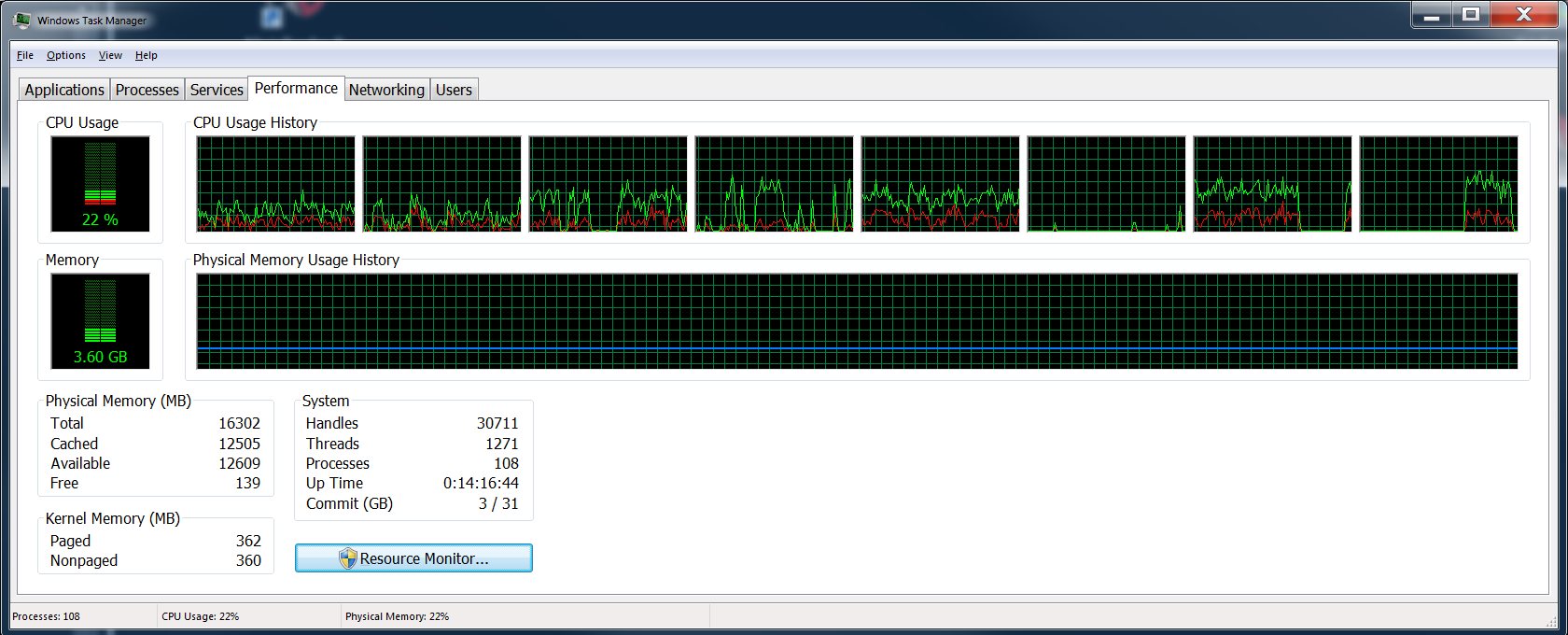Click the Free memory value 139
Screen dimensions: 1568x635
tap(247, 483)
